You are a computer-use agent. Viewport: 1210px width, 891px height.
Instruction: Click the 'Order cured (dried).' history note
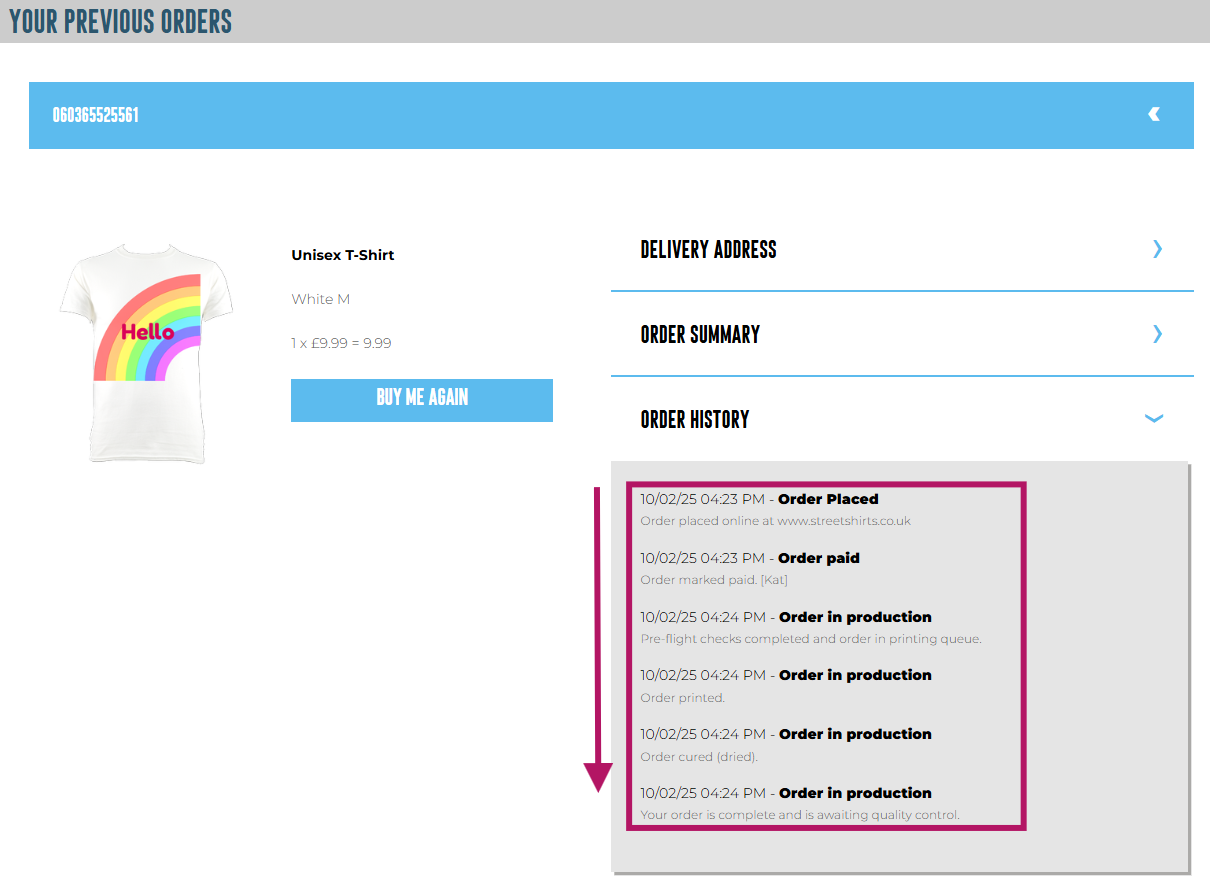699,757
